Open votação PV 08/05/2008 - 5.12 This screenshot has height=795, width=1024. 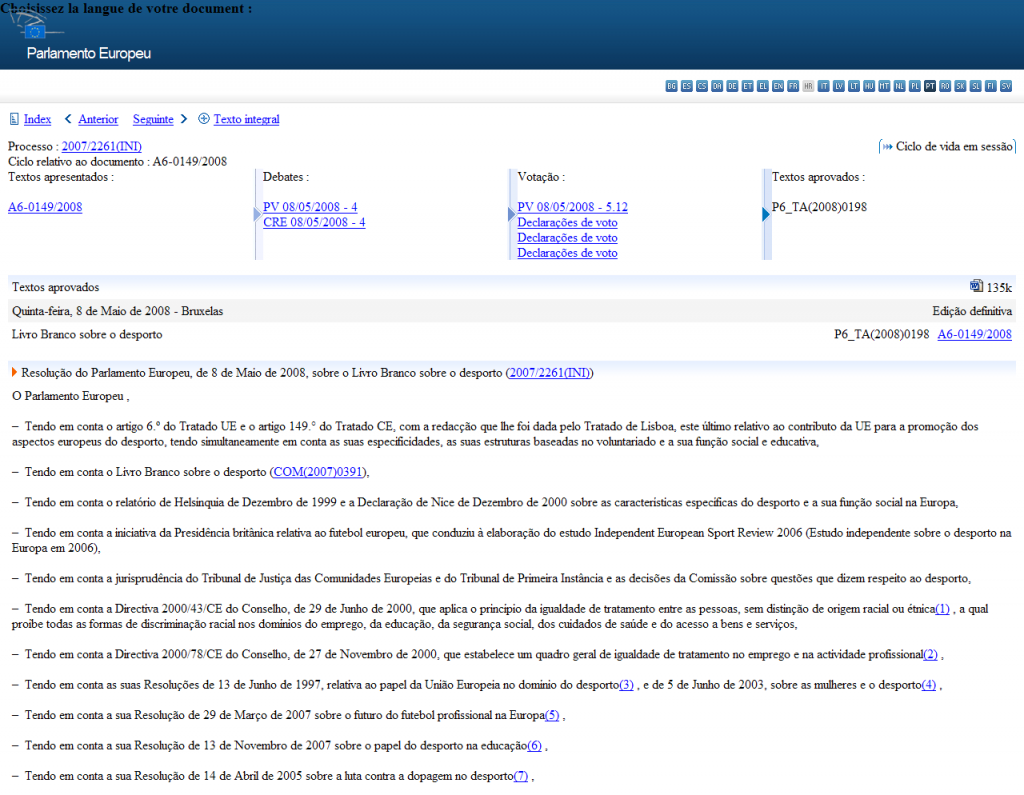pos(572,207)
